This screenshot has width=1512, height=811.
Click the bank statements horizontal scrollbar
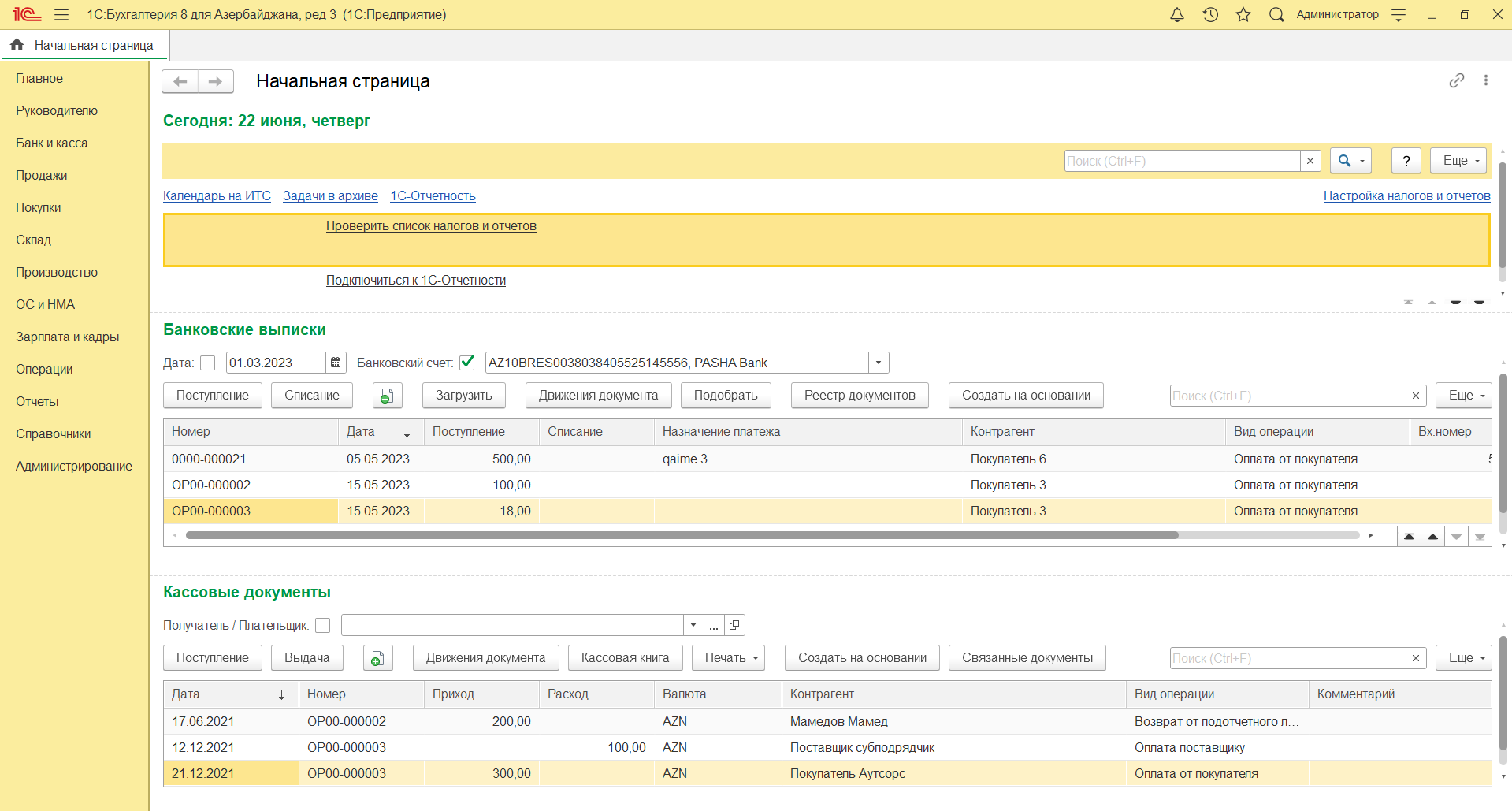pyautogui.click(x=682, y=535)
